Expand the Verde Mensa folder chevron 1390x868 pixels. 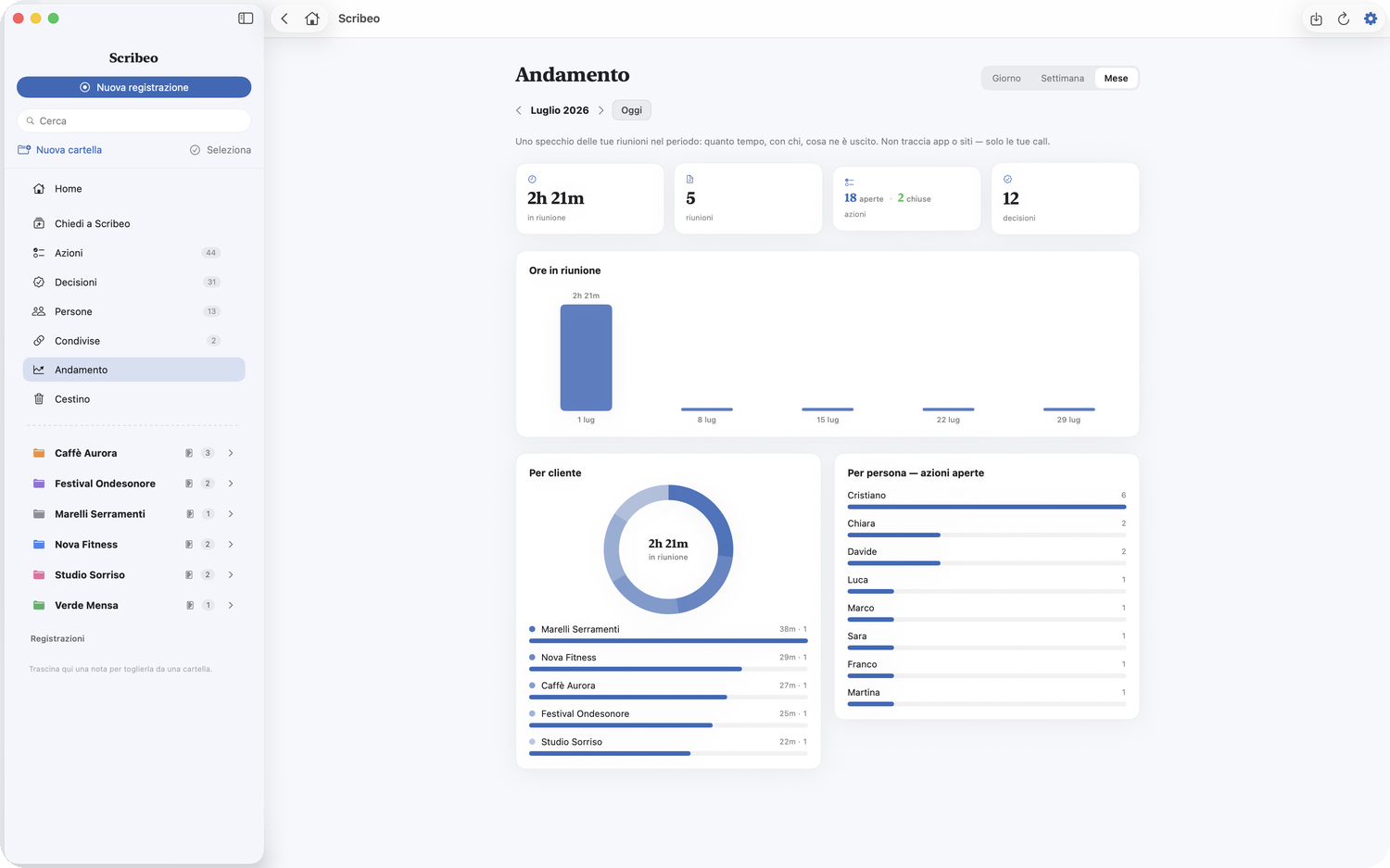coord(231,606)
